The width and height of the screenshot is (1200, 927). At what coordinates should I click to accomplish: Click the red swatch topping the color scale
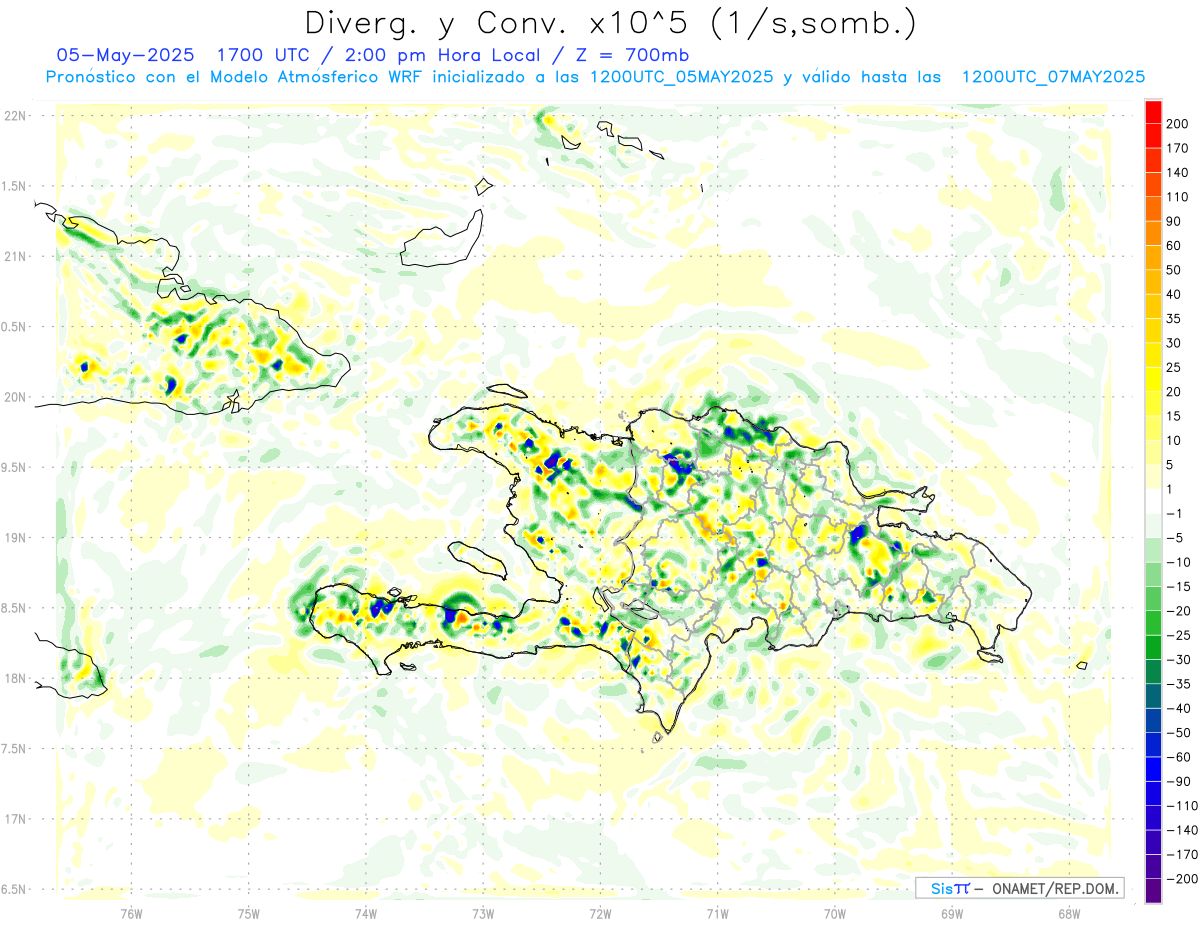click(x=1153, y=112)
